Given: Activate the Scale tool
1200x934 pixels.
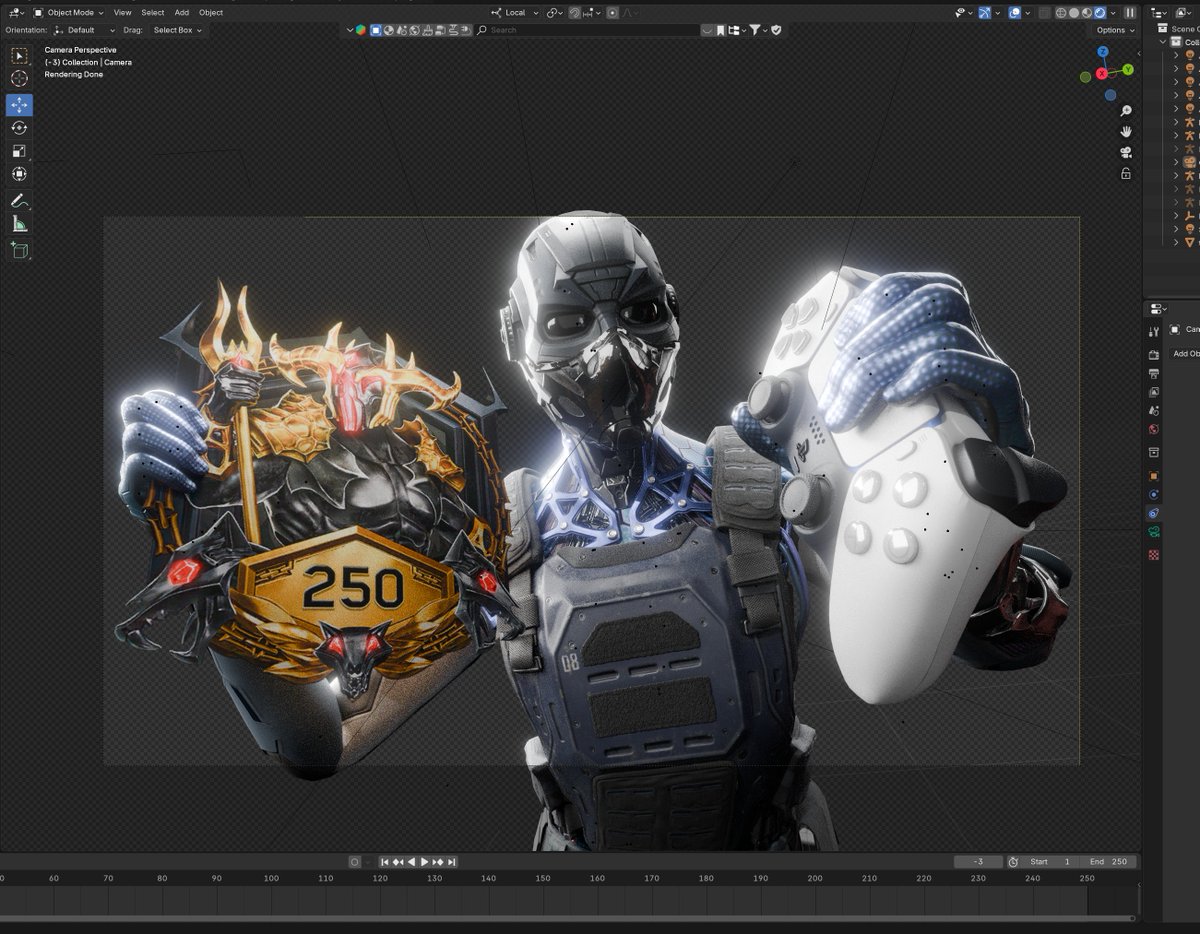Looking at the screenshot, I should click(x=19, y=151).
